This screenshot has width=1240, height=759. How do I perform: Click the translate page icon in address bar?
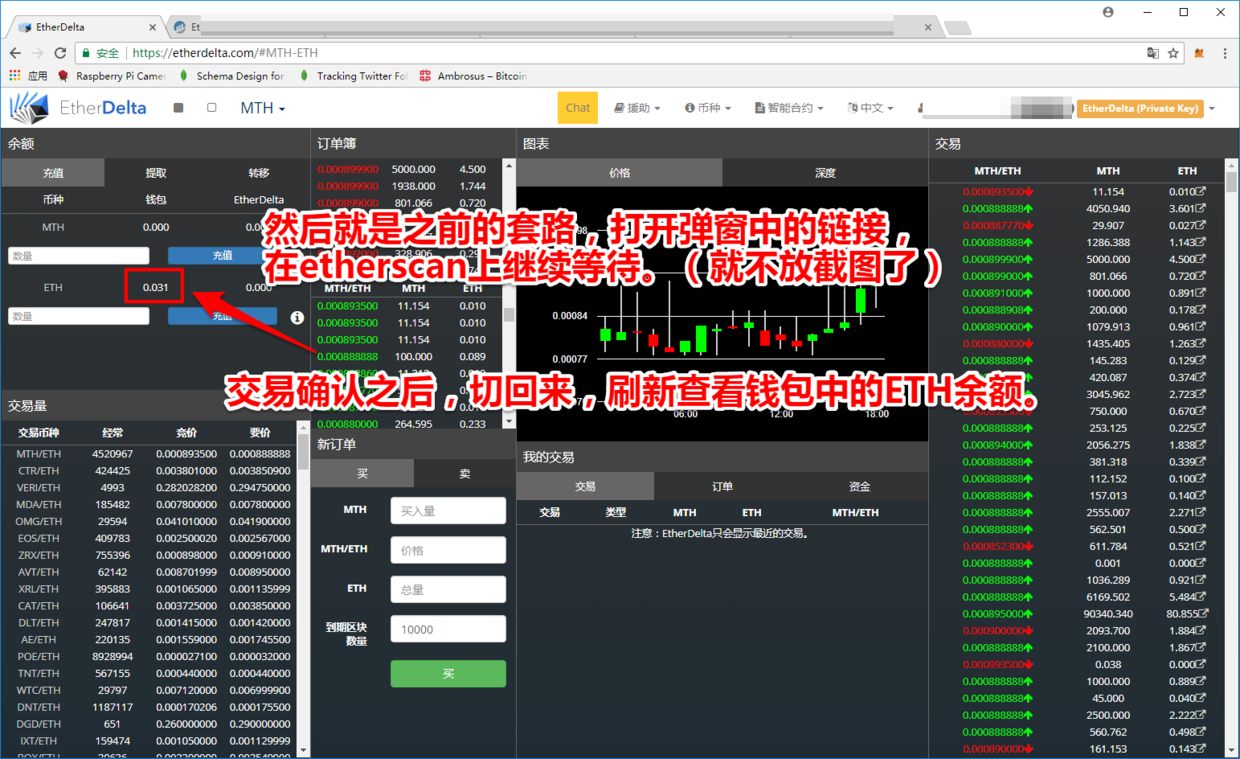pyautogui.click(x=1153, y=53)
